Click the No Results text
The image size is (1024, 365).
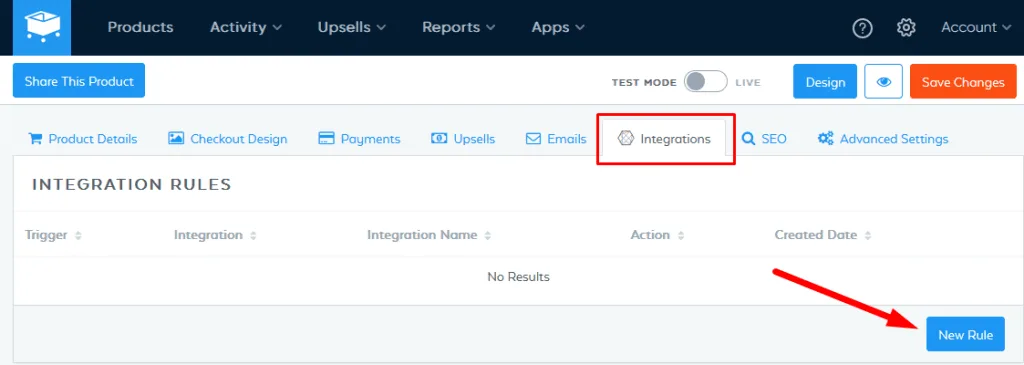(x=519, y=277)
